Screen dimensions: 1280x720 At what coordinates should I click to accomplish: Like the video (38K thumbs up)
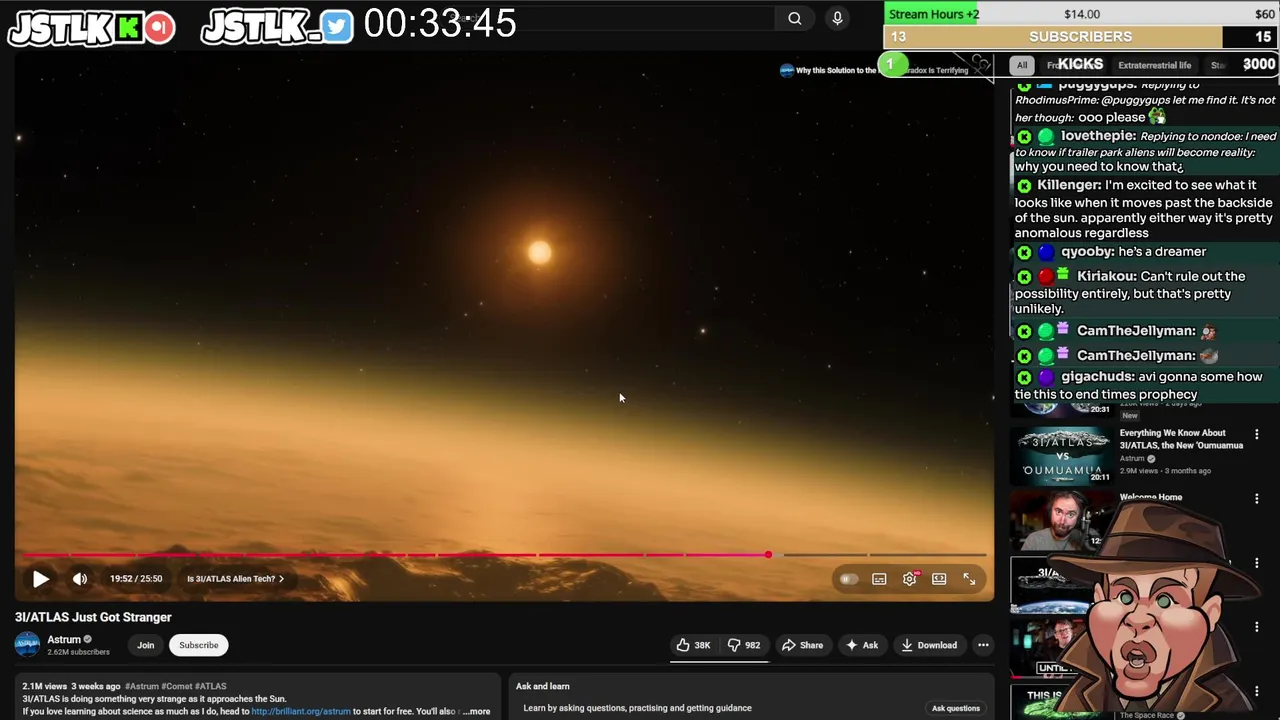(x=694, y=645)
